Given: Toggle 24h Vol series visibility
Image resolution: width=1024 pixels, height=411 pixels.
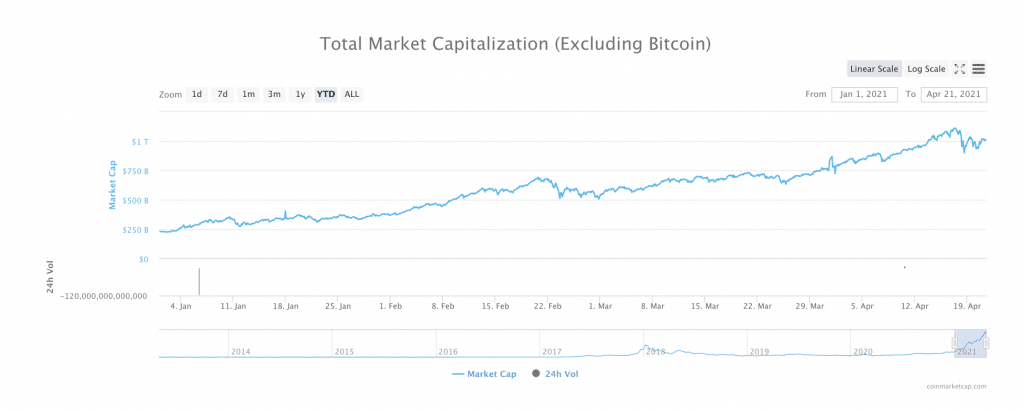Looking at the screenshot, I should tap(561, 373).
